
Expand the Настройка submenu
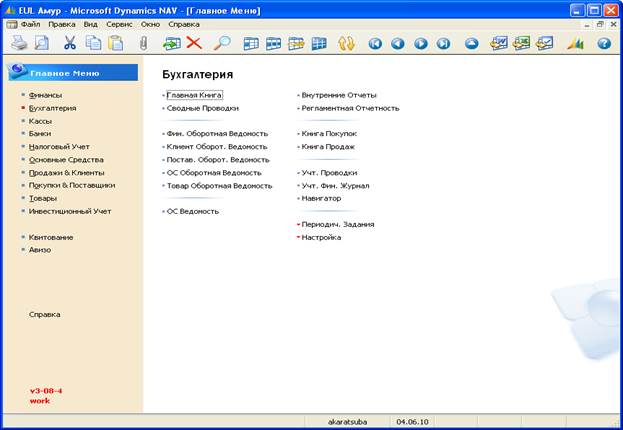[321, 237]
